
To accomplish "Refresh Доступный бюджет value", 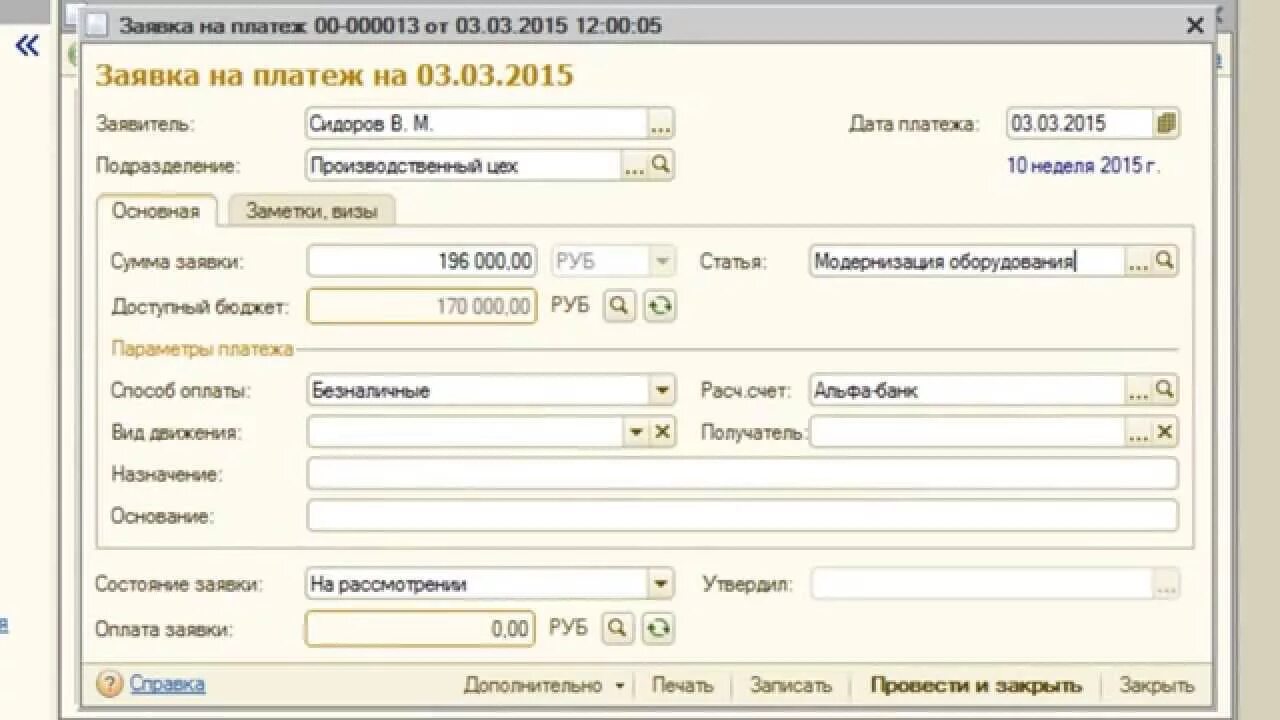I will pos(658,306).
